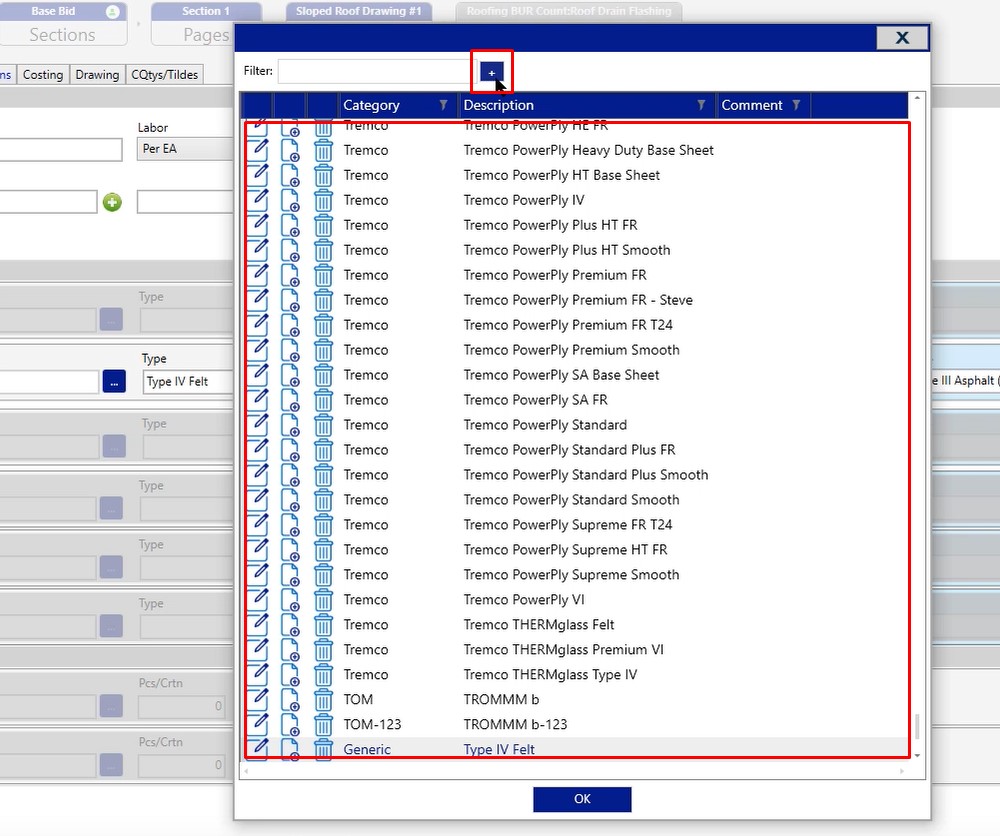This screenshot has height=836, width=1000.
Task: Switch to the Costing tab
Action: [43, 75]
